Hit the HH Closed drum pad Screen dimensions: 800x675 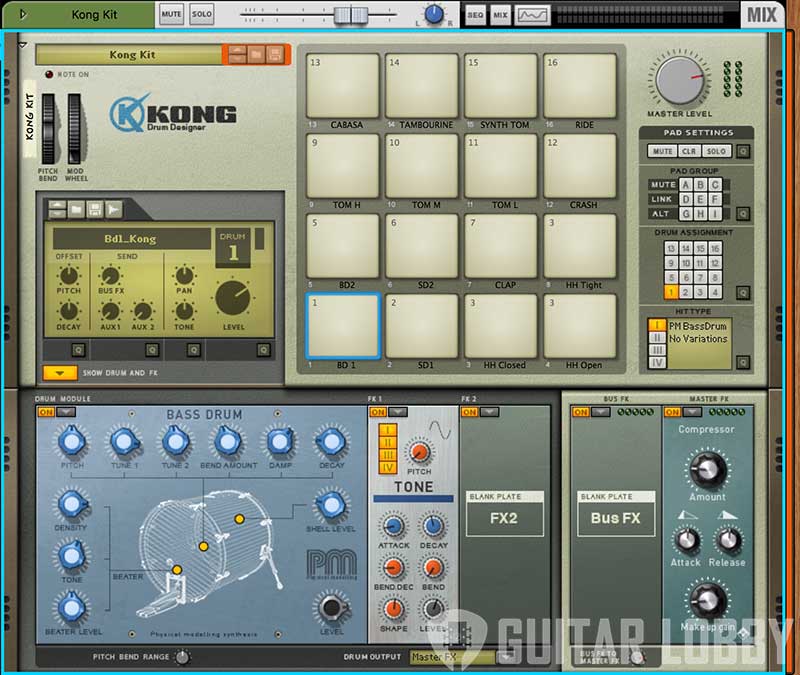tap(501, 326)
